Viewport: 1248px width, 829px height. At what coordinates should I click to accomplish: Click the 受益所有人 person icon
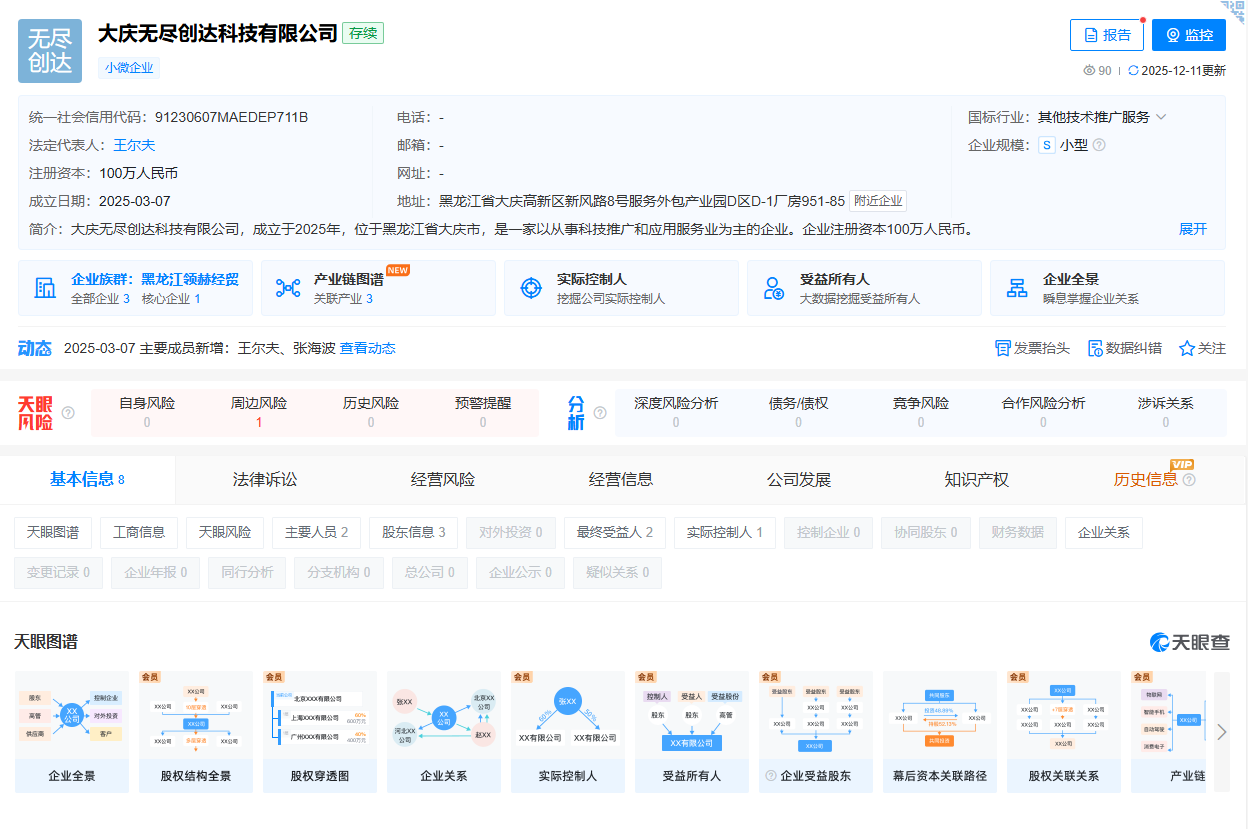point(774,288)
